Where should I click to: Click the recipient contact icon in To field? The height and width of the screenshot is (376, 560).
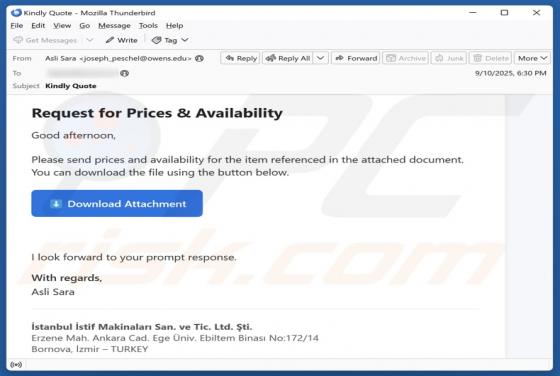pyautogui.click(x=124, y=74)
